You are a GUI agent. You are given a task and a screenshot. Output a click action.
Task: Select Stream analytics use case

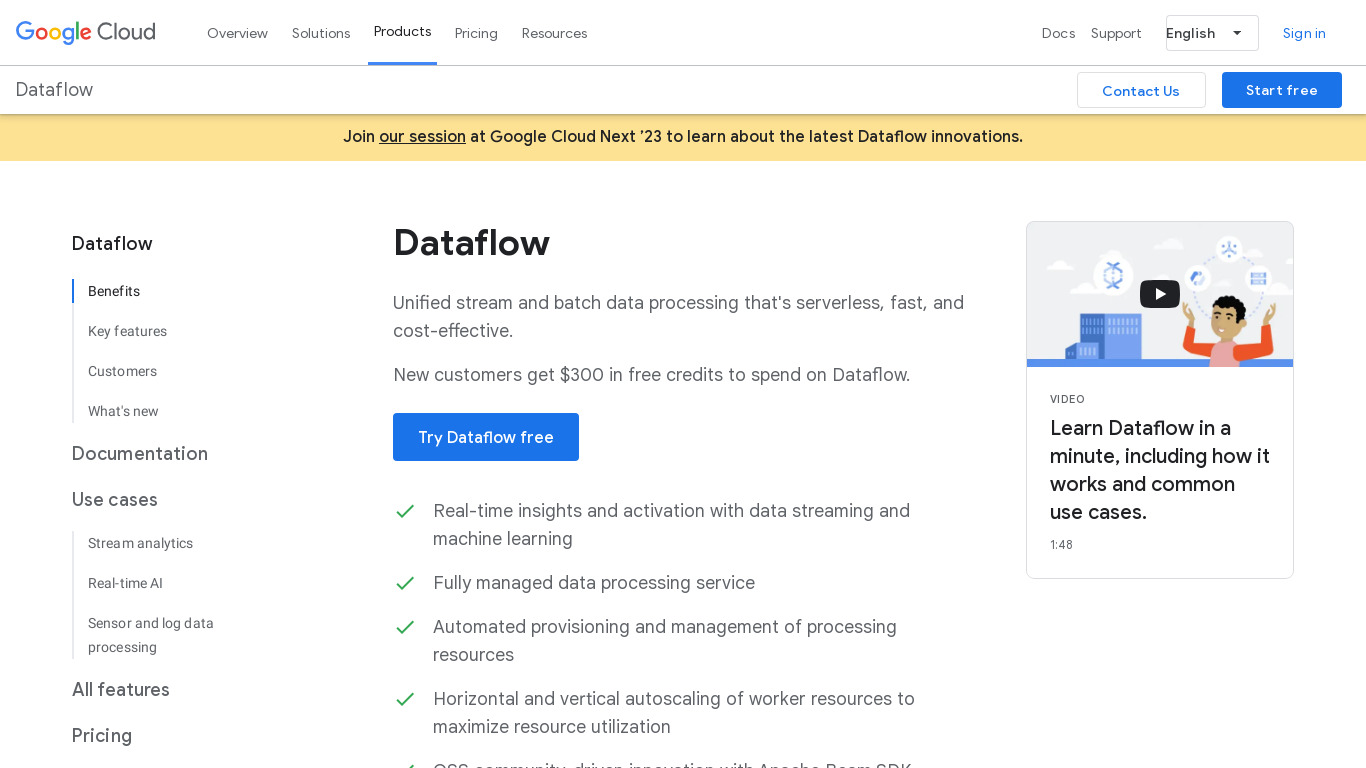click(x=140, y=543)
